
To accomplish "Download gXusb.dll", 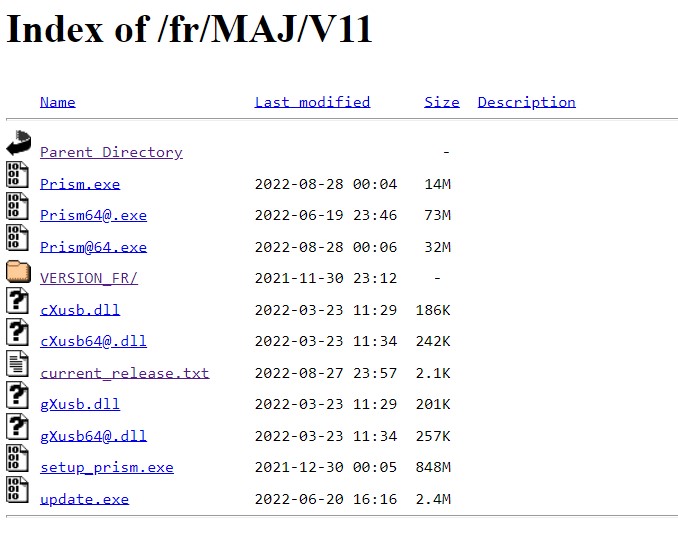I will pos(79,404).
